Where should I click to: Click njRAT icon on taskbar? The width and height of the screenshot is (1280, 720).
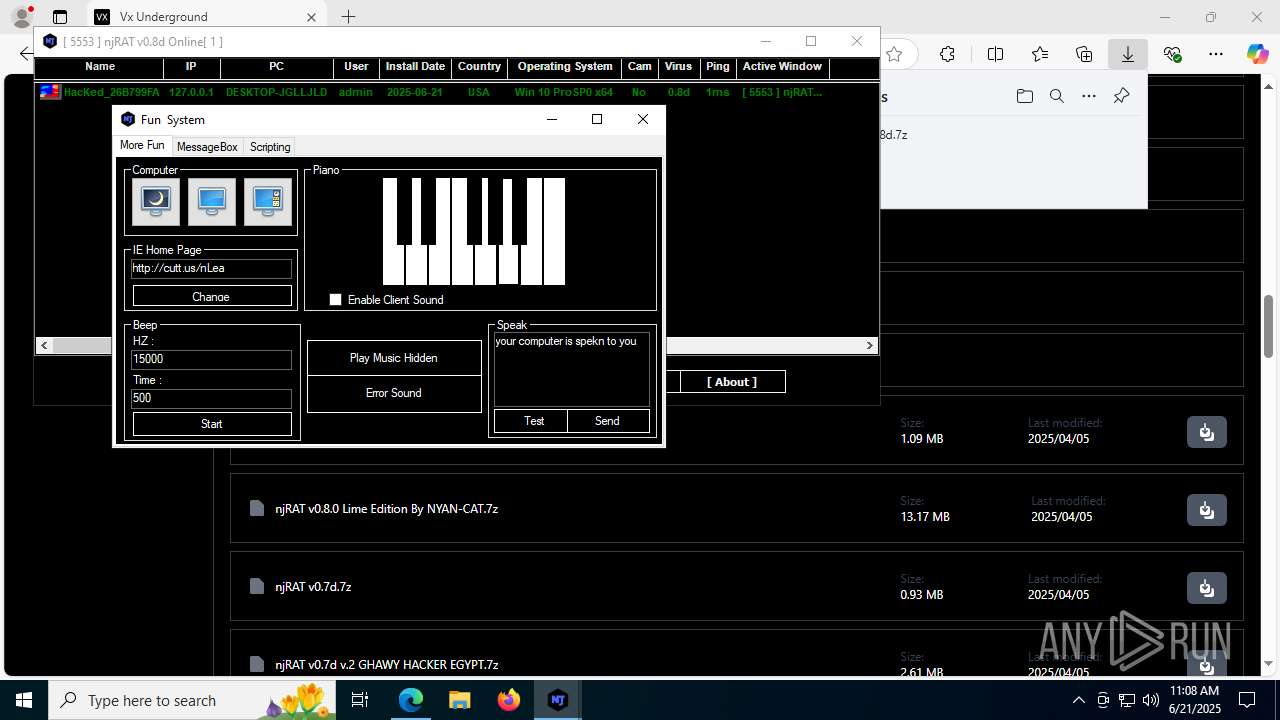(x=558, y=700)
